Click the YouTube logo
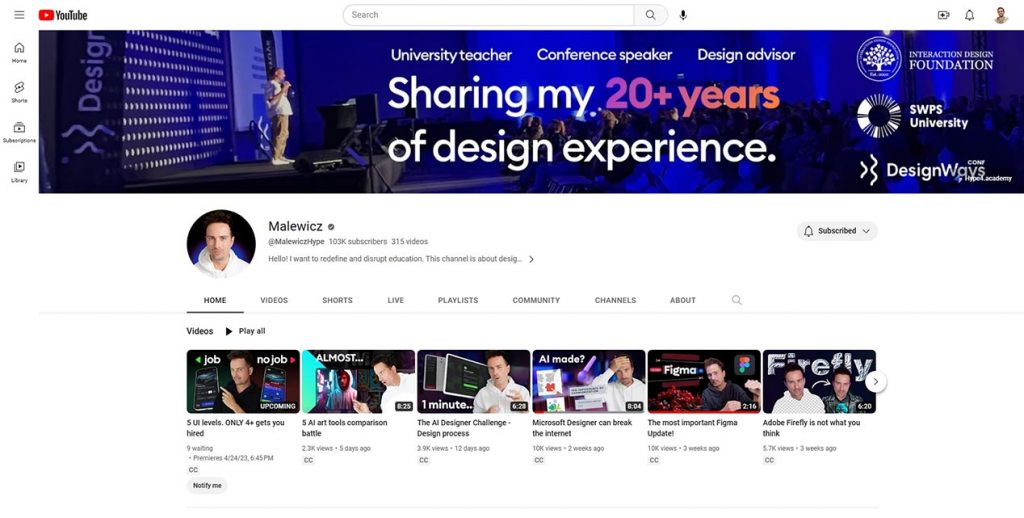 [x=63, y=15]
